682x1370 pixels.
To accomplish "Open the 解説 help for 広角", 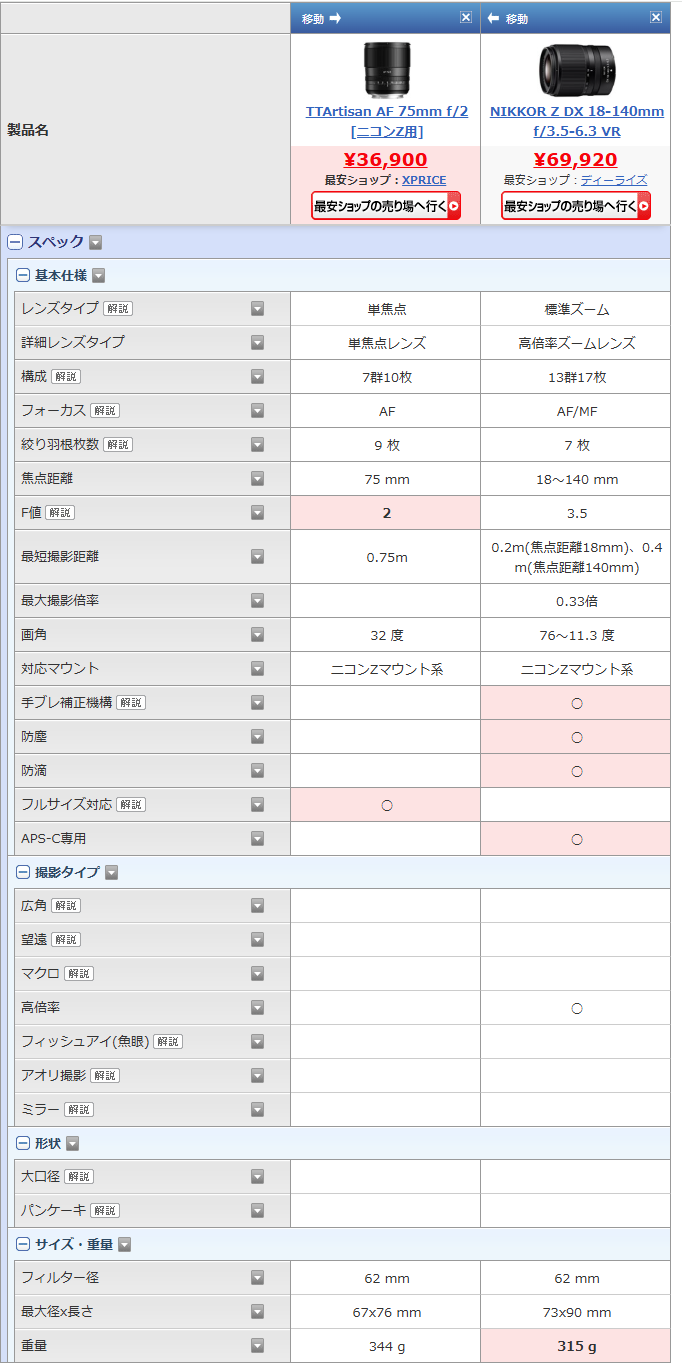I will point(65,906).
